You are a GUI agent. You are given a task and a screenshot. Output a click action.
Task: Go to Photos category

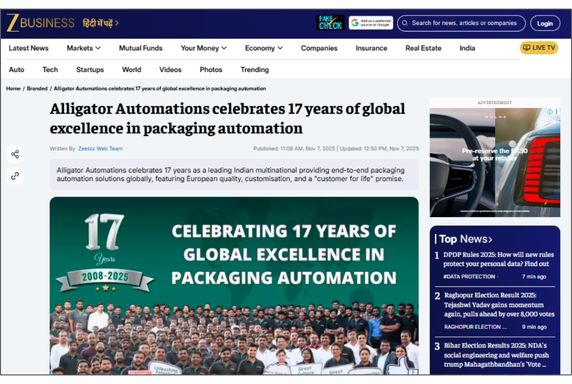point(211,70)
